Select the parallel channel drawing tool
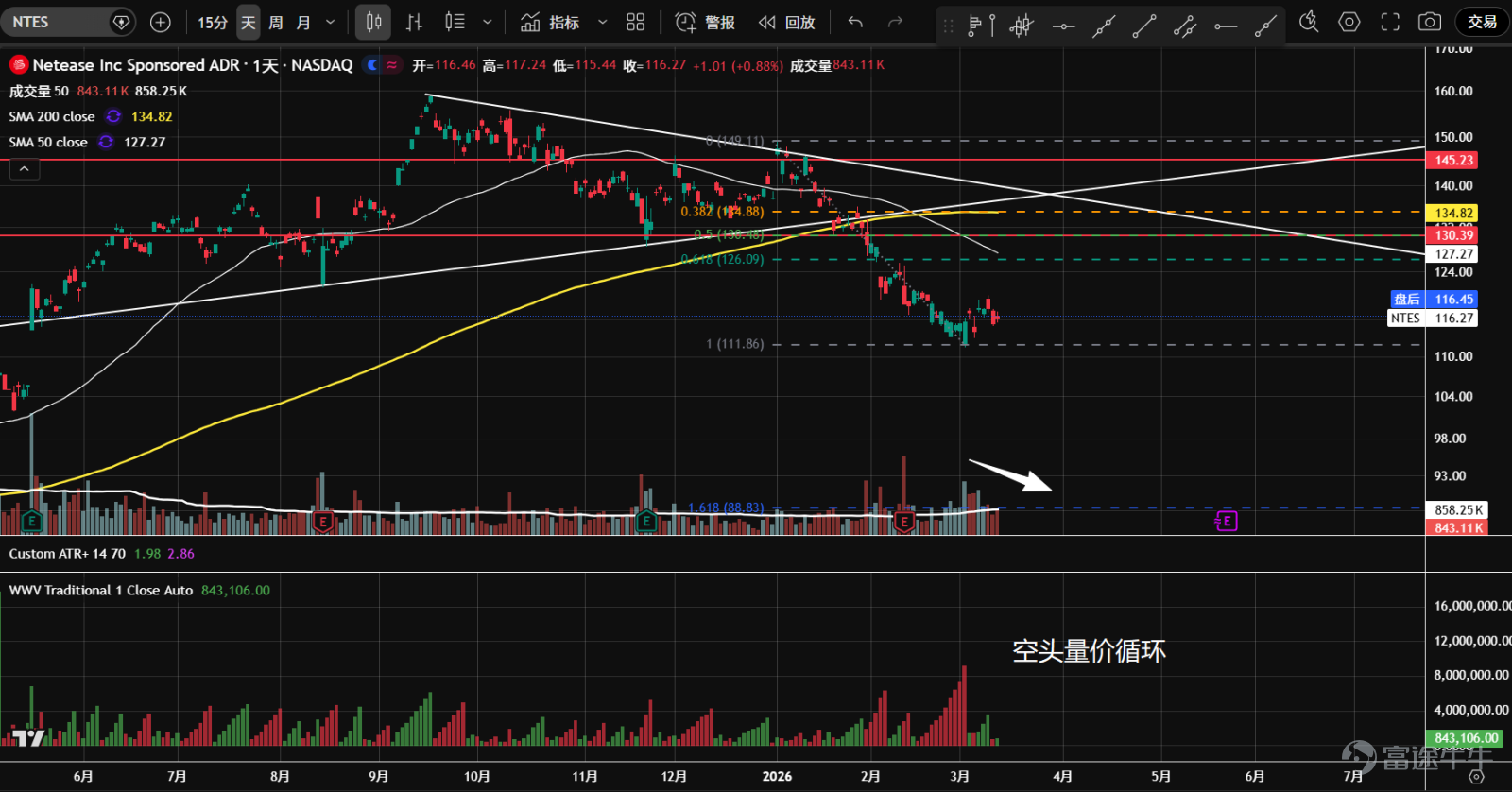1512x792 pixels. tap(1185, 26)
